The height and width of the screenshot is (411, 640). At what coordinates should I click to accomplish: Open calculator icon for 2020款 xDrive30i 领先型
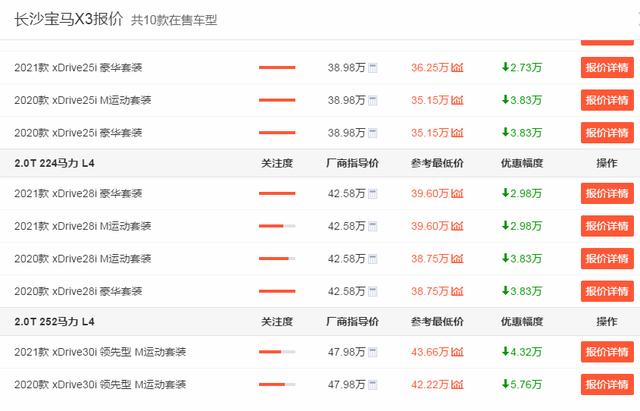[x=373, y=385]
